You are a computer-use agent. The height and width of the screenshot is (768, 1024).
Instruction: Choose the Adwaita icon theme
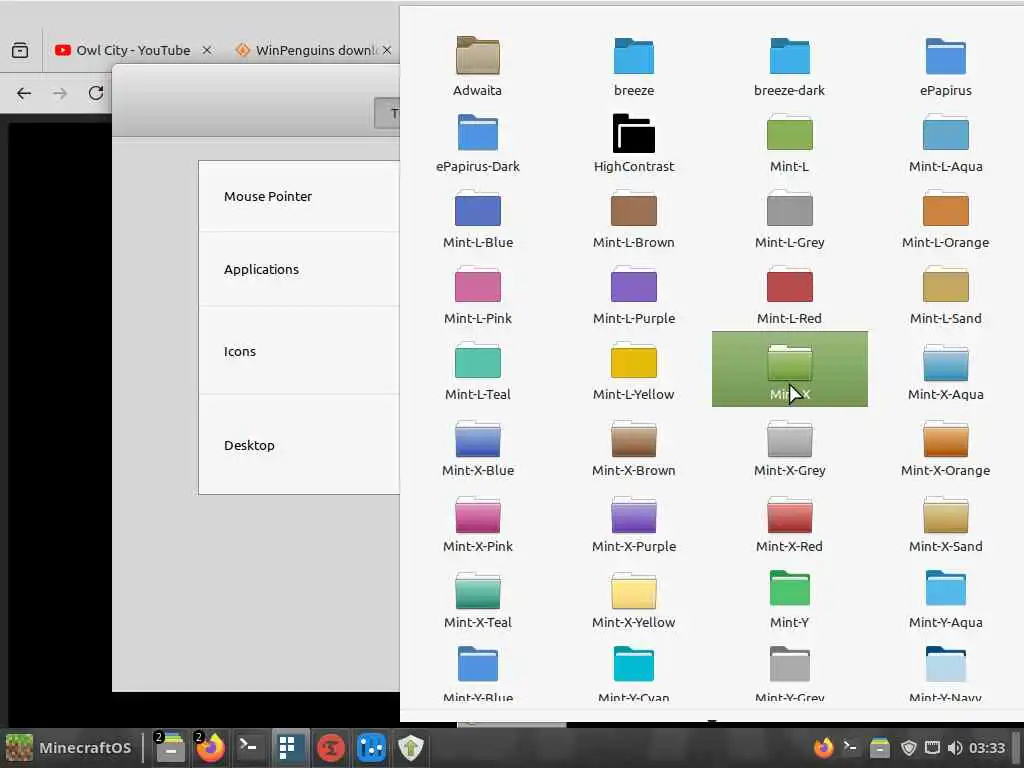pos(477,65)
